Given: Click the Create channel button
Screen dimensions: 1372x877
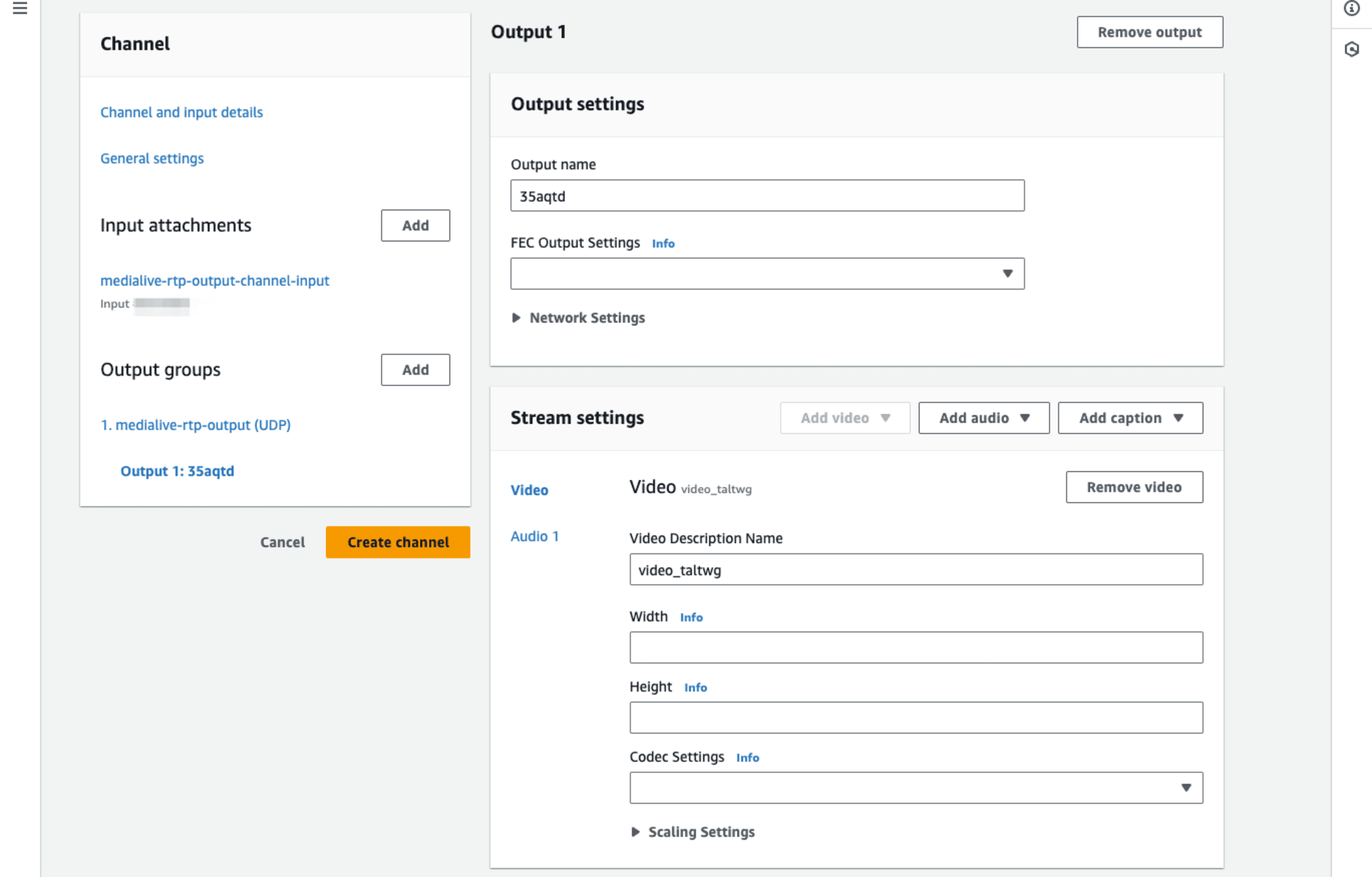Looking at the screenshot, I should coord(398,542).
